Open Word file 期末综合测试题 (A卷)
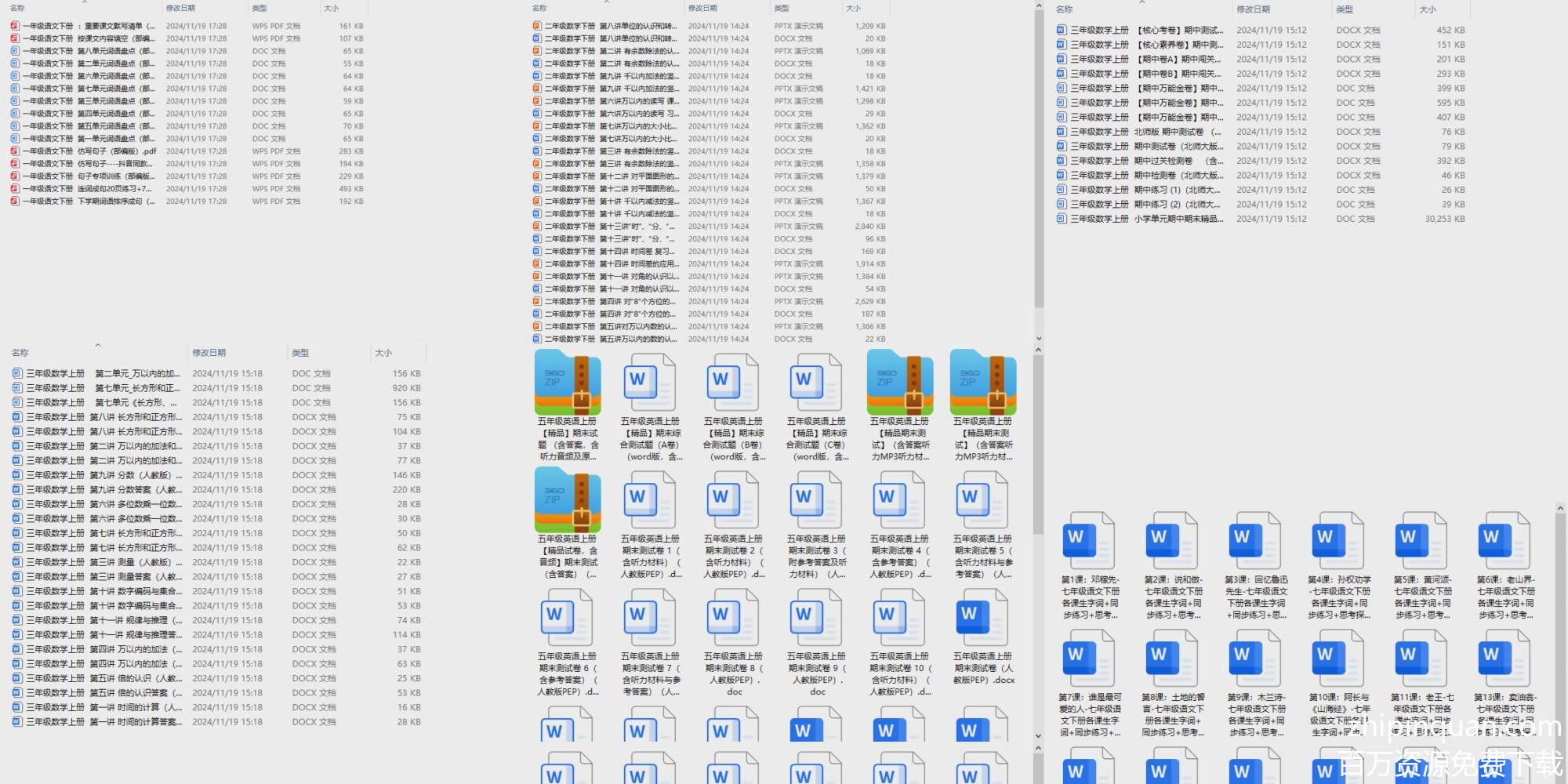 [x=650, y=383]
